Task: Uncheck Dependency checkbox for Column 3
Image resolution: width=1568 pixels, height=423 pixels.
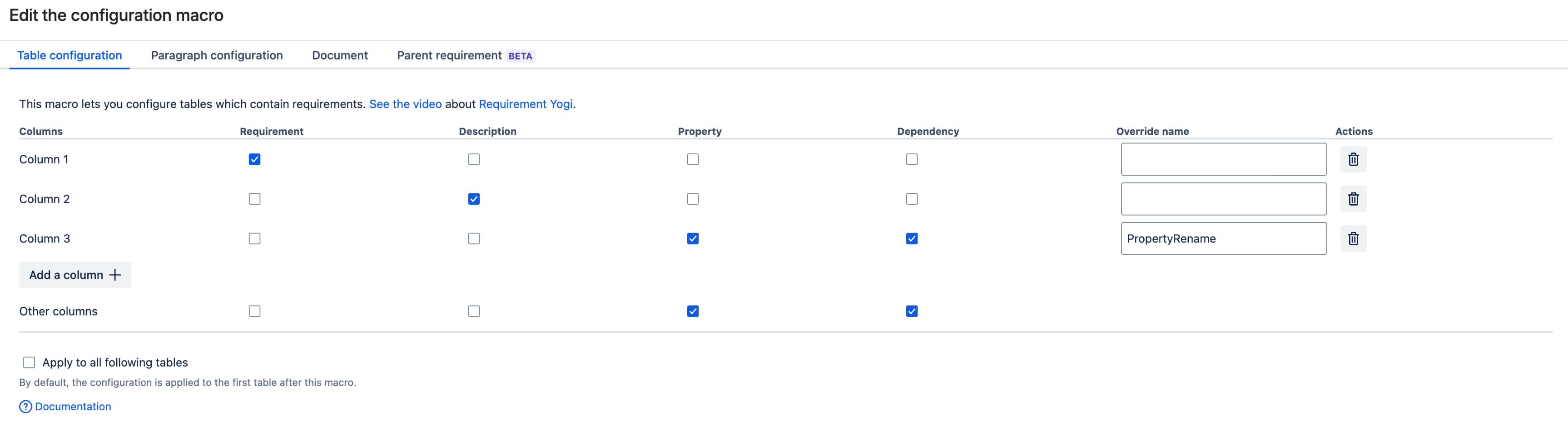Action: (911, 239)
